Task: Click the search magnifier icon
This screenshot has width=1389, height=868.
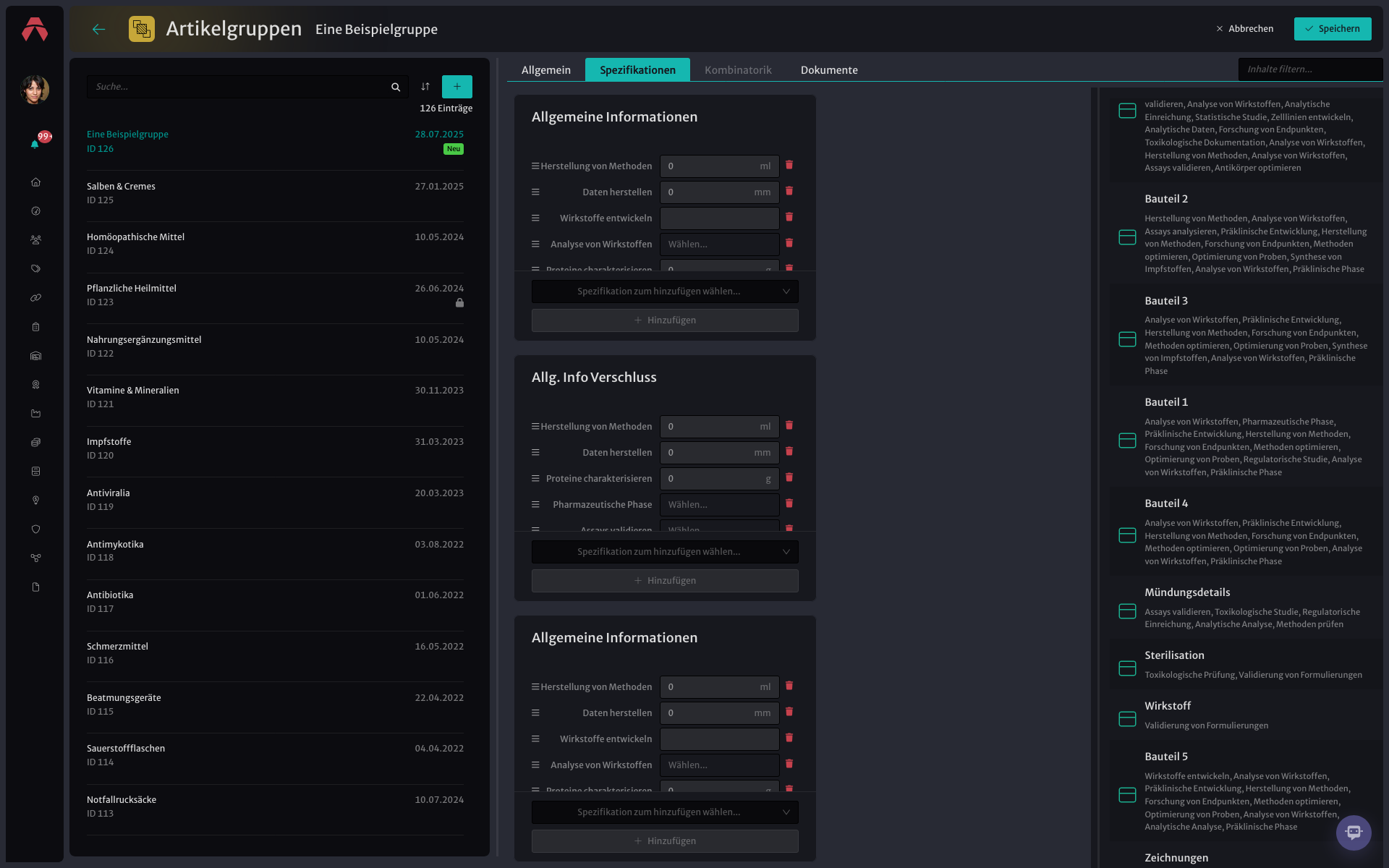Action: [396, 87]
